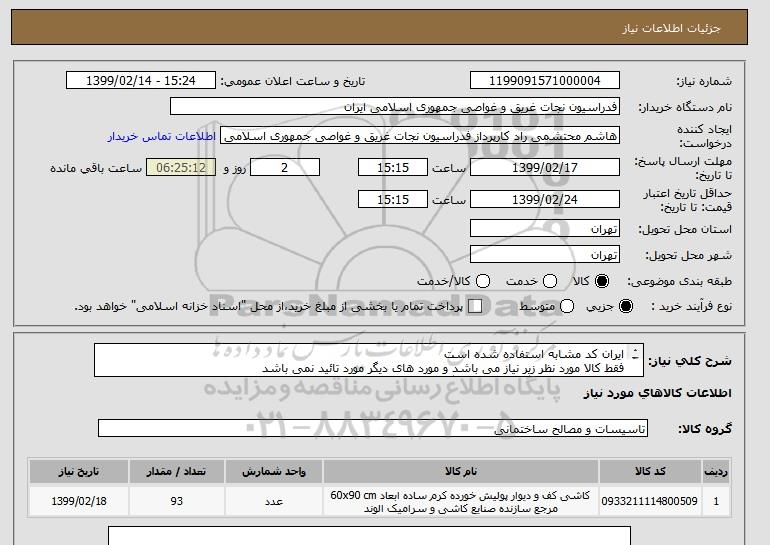
Task: Click the announcement date field 1399/02/14 - 15:24
Action: [x=141, y=81]
